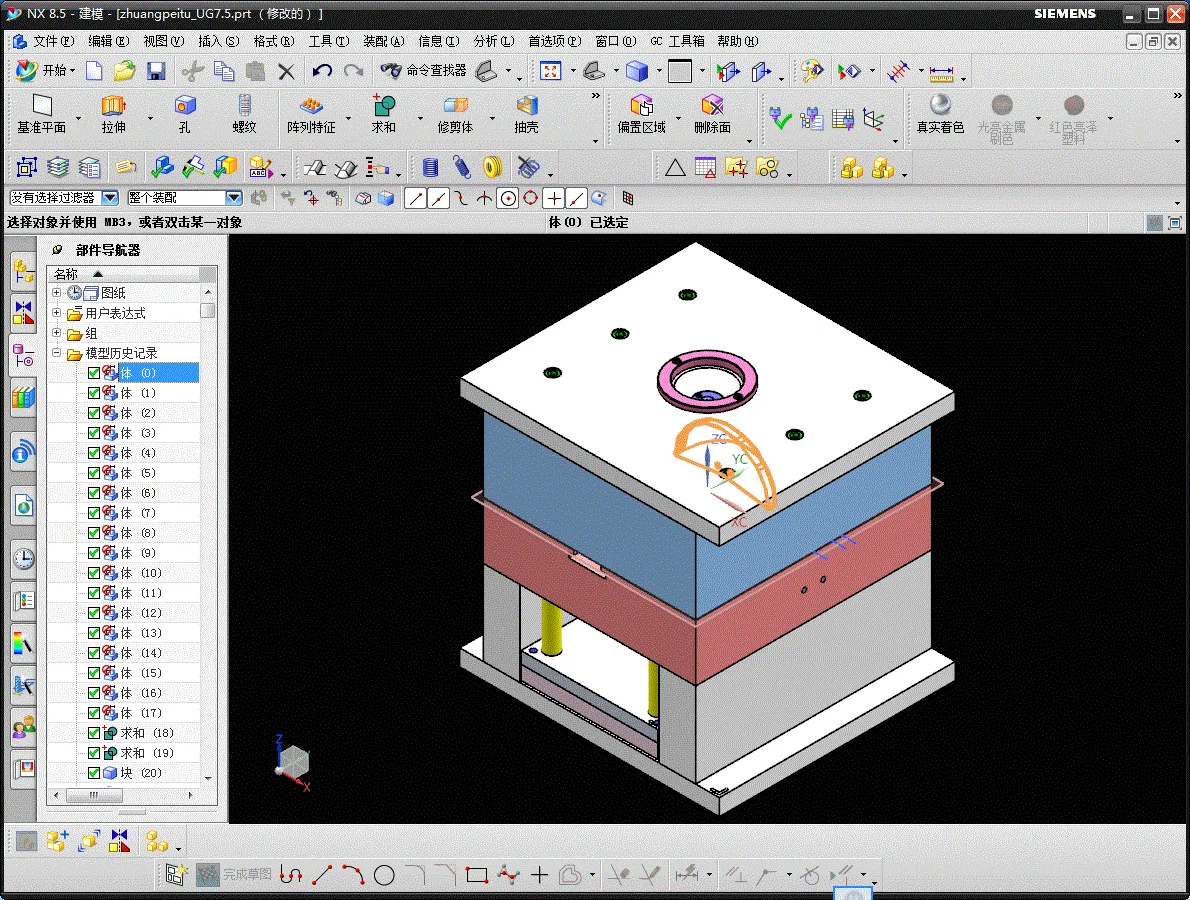1190x900 pixels.
Task: Select the Pattern Feature (阵列特征) tool
Action: (x=311, y=114)
